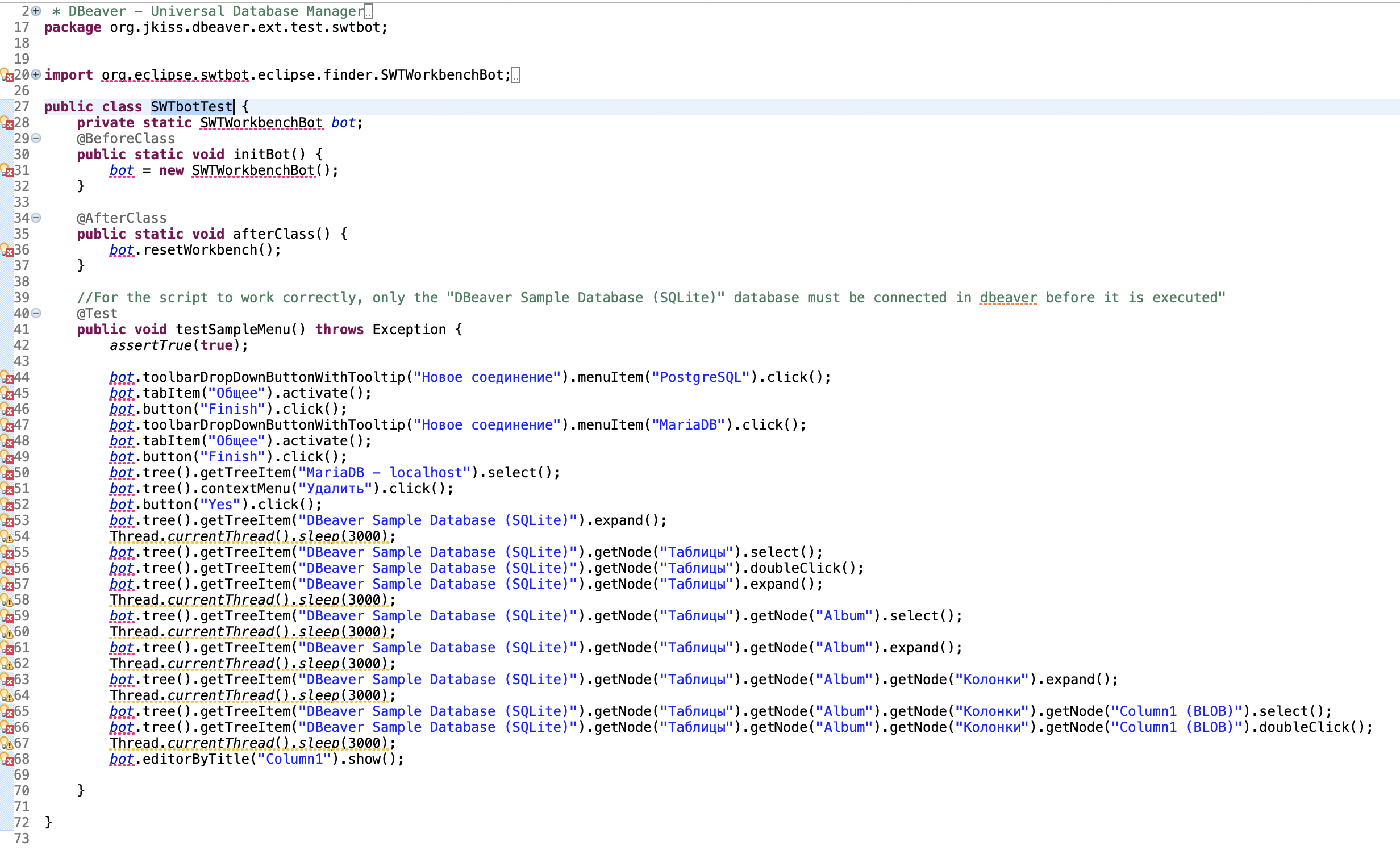Click the class name SWTbotTest
The width and height of the screenshot is (1400, 850).
point(191,107)
